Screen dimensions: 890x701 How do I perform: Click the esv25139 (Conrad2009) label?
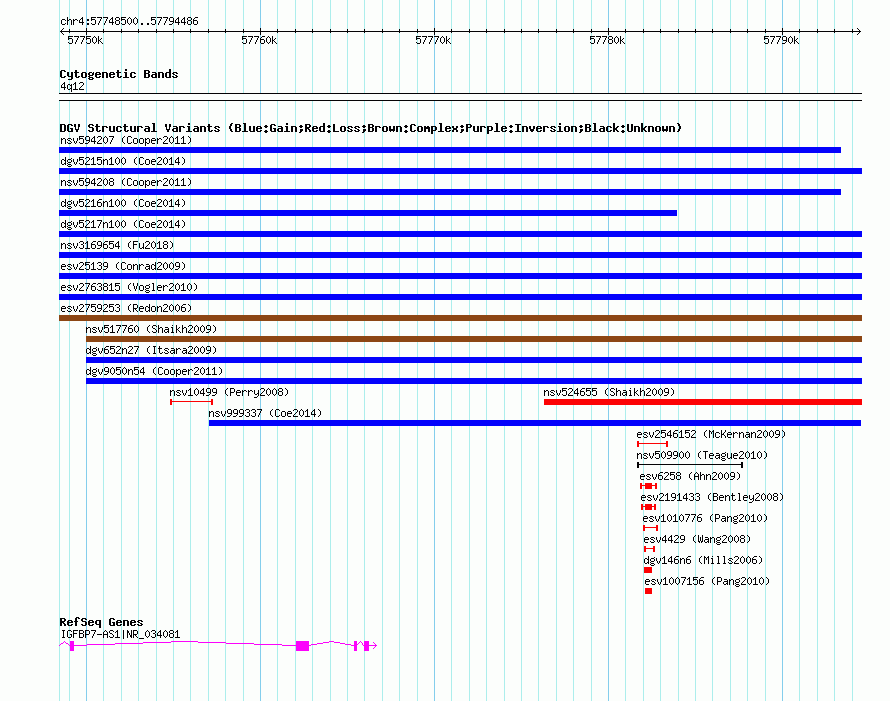coord(123,266)
